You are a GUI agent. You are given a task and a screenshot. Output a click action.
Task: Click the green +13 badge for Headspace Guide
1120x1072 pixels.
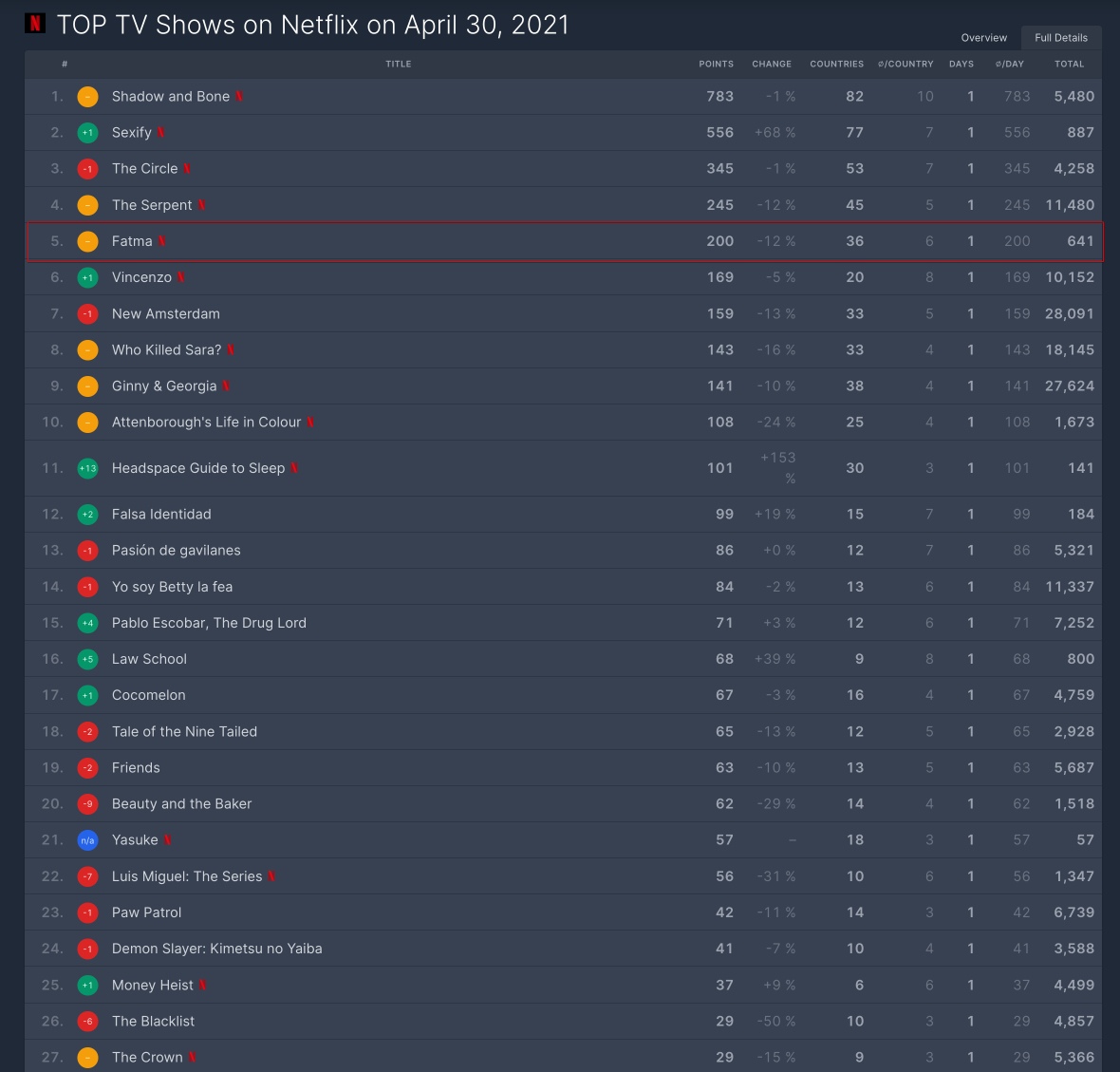pyautogui.click(x=87, y=468)
